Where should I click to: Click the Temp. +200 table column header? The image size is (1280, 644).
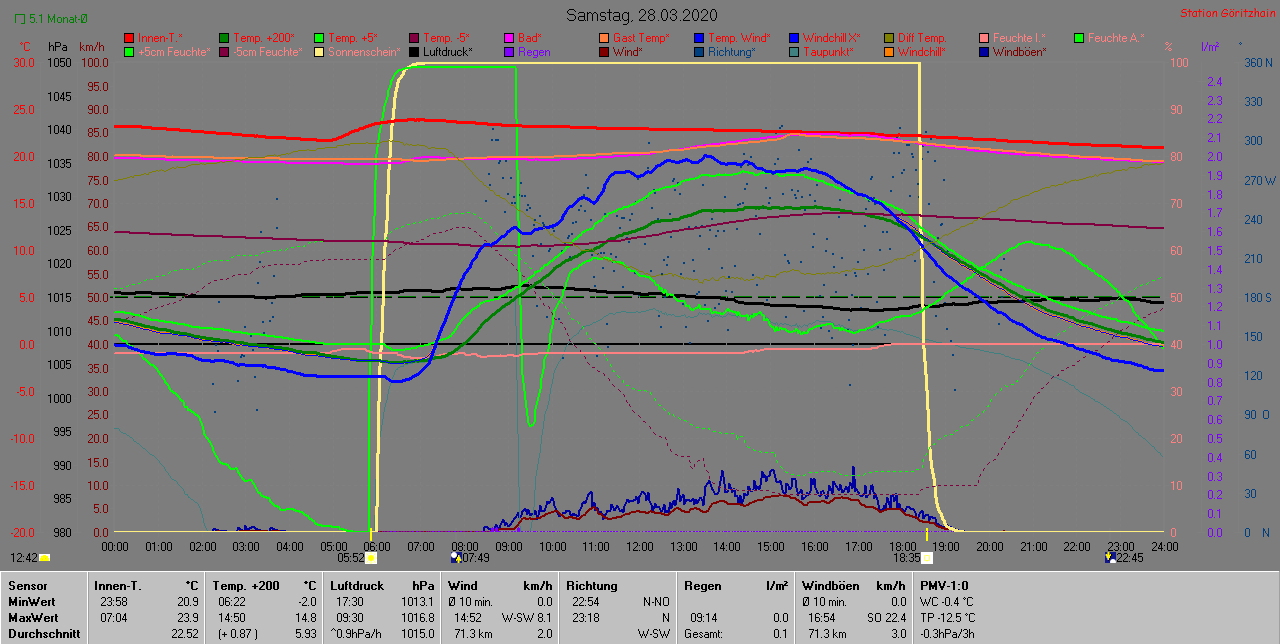(x=246, y=585)
